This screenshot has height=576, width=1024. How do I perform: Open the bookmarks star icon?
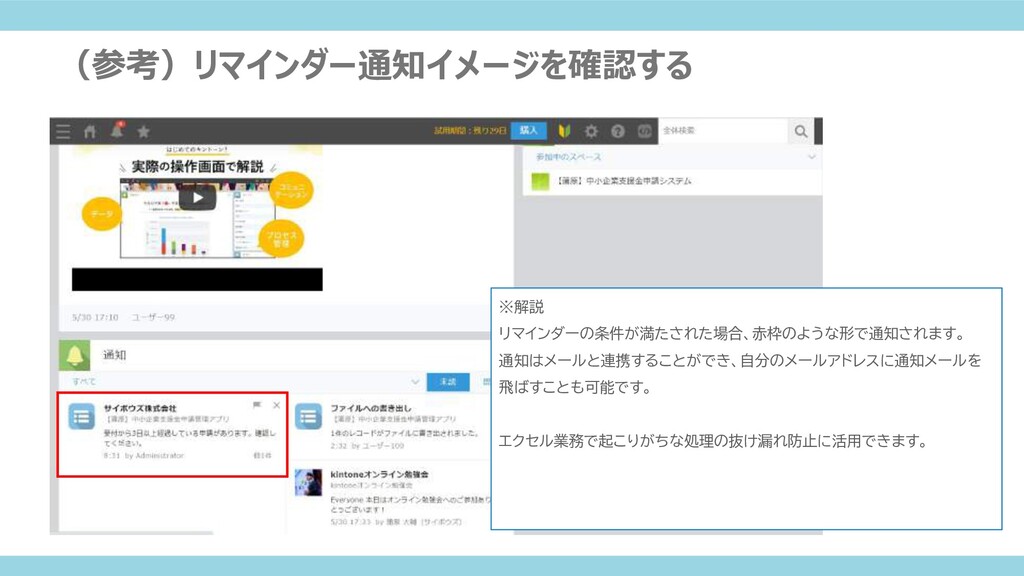click(144, 132)
